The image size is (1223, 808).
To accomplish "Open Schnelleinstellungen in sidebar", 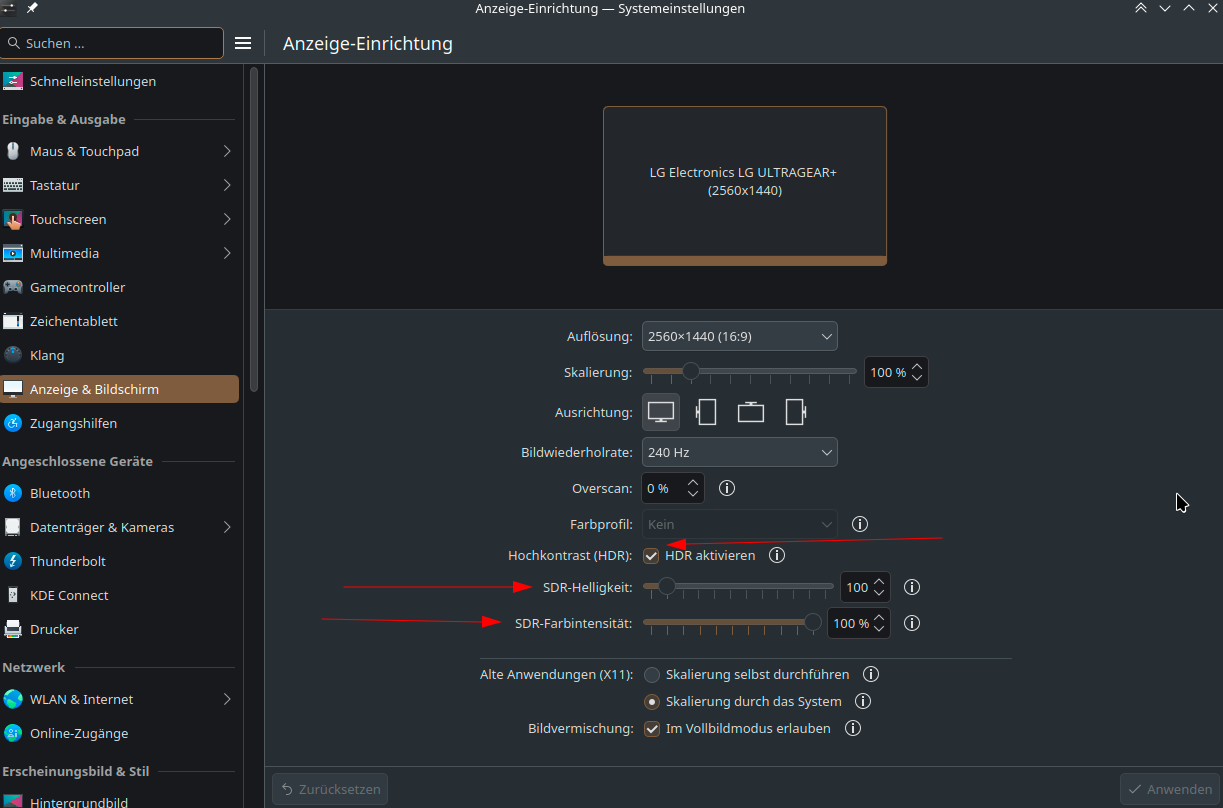I will (120, 81).
